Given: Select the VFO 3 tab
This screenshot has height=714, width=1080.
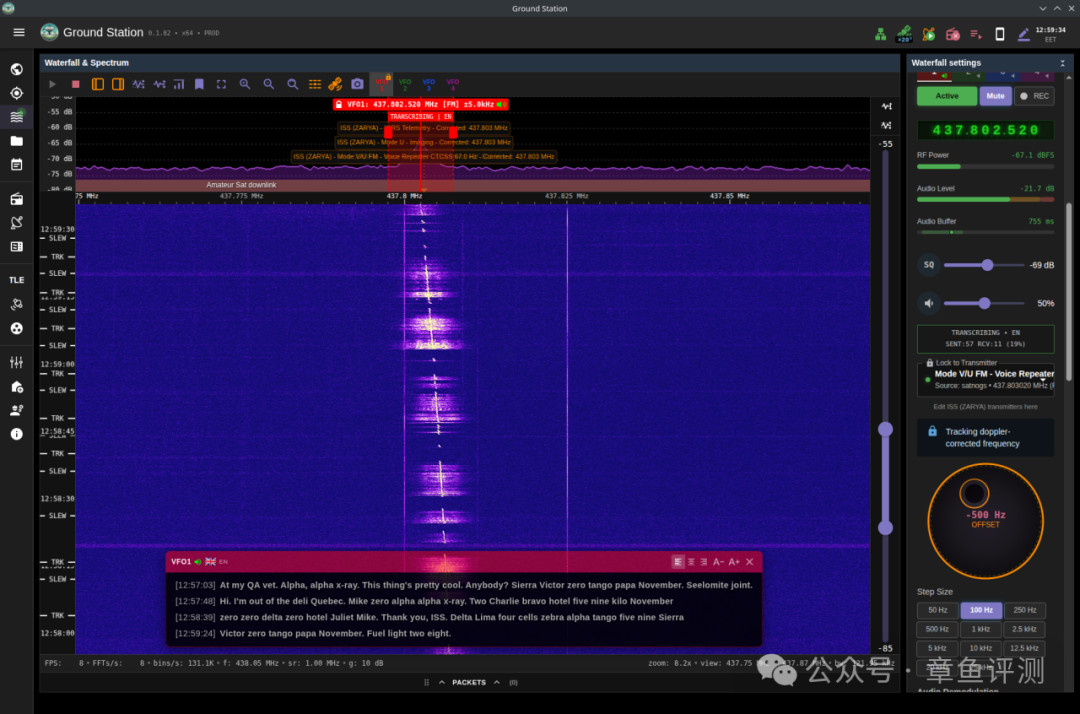Looking at the screenshot, I should (428, 84).
